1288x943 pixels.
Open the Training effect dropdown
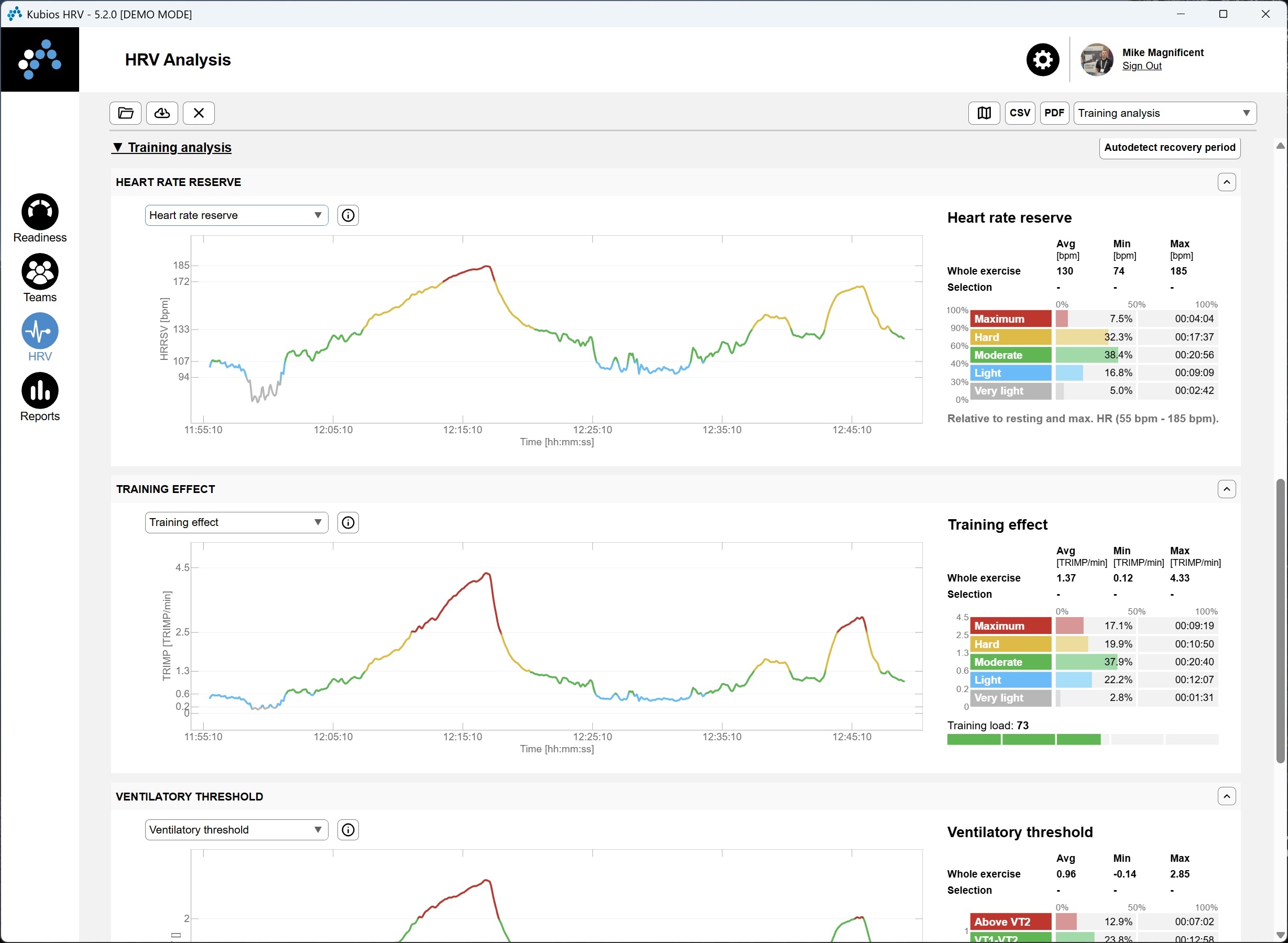click(x=236, y=522)
